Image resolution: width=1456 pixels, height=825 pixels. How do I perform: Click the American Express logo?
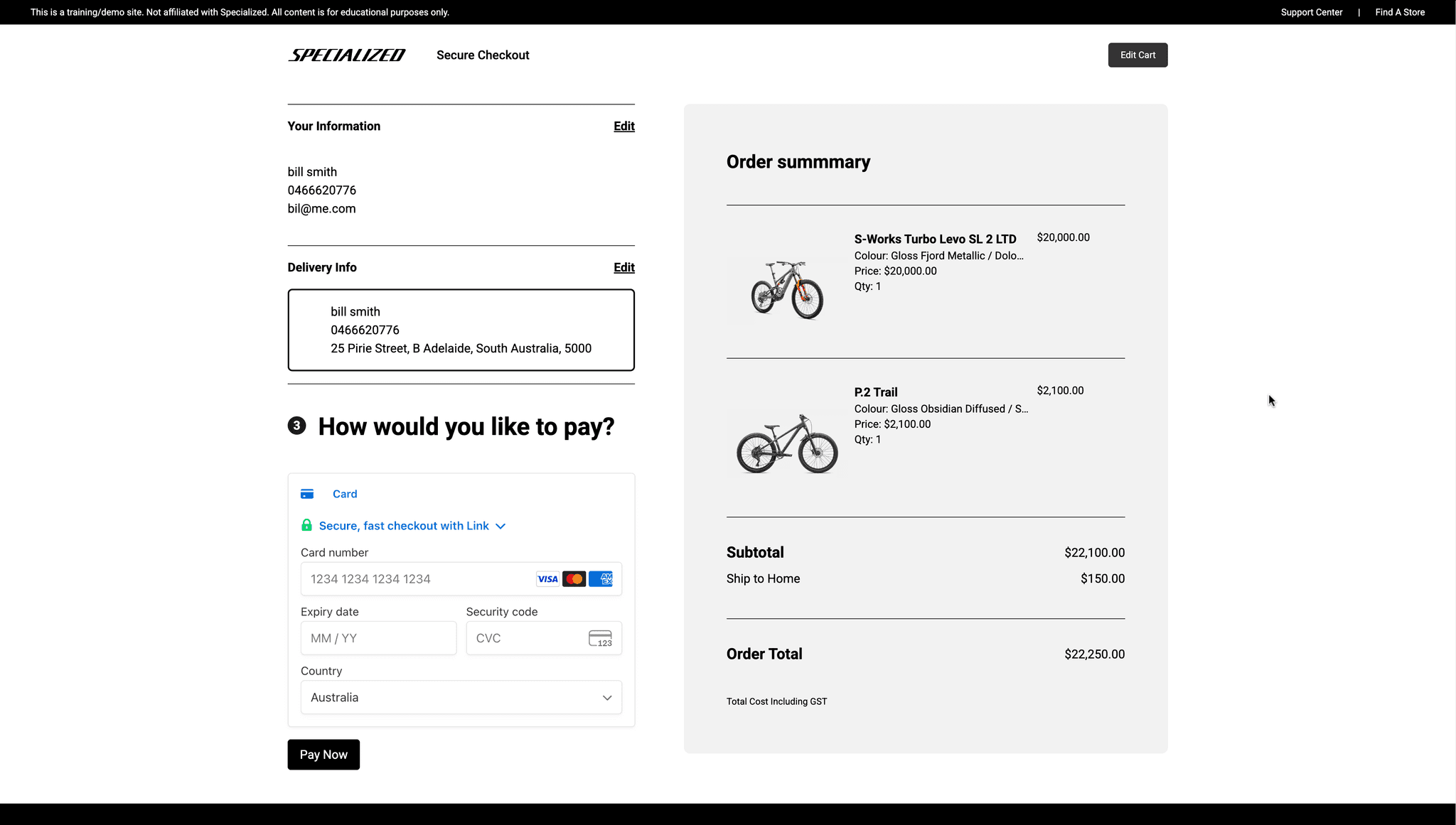pos(601,579)
